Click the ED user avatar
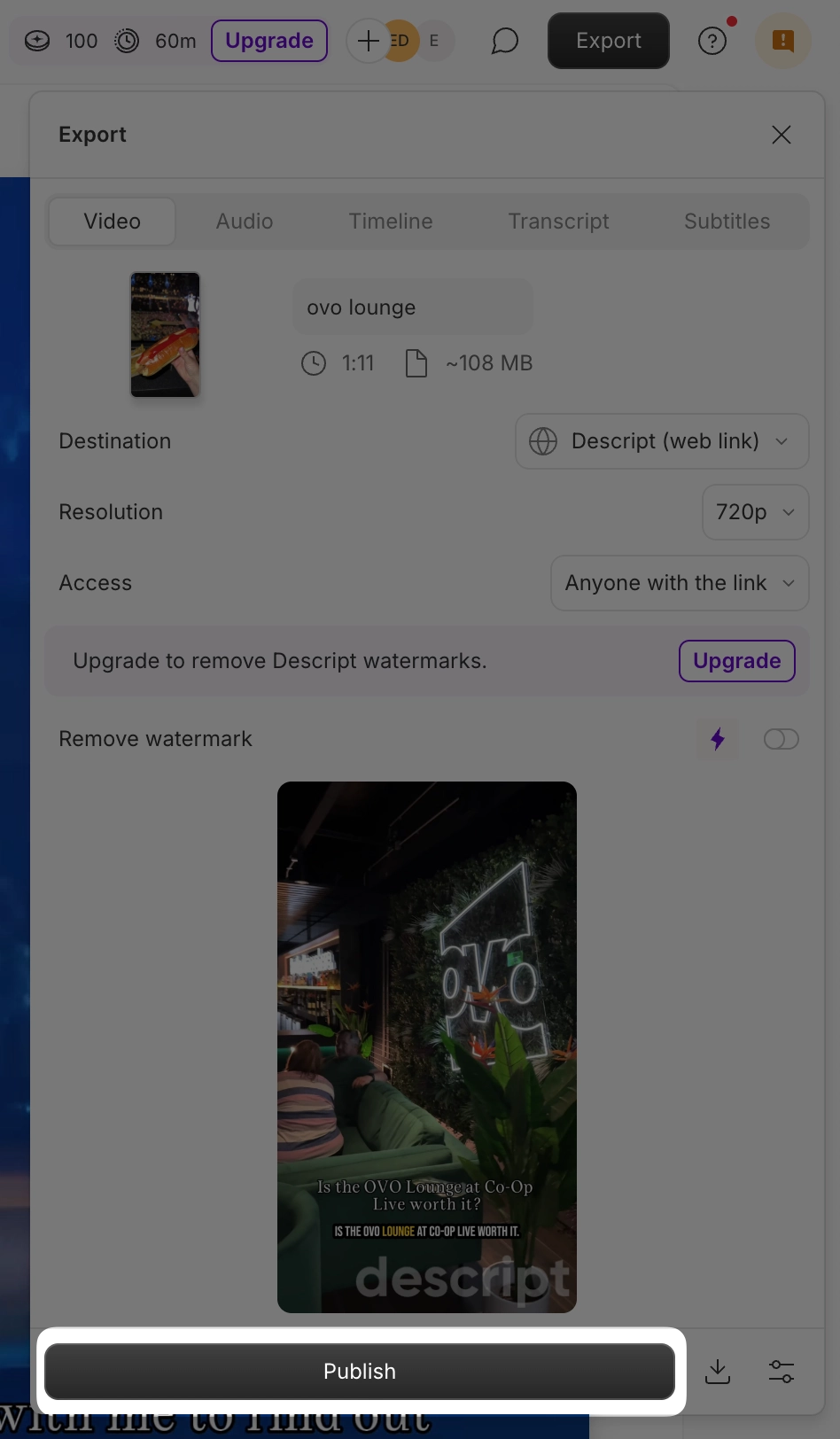 (x=401, y=41)
